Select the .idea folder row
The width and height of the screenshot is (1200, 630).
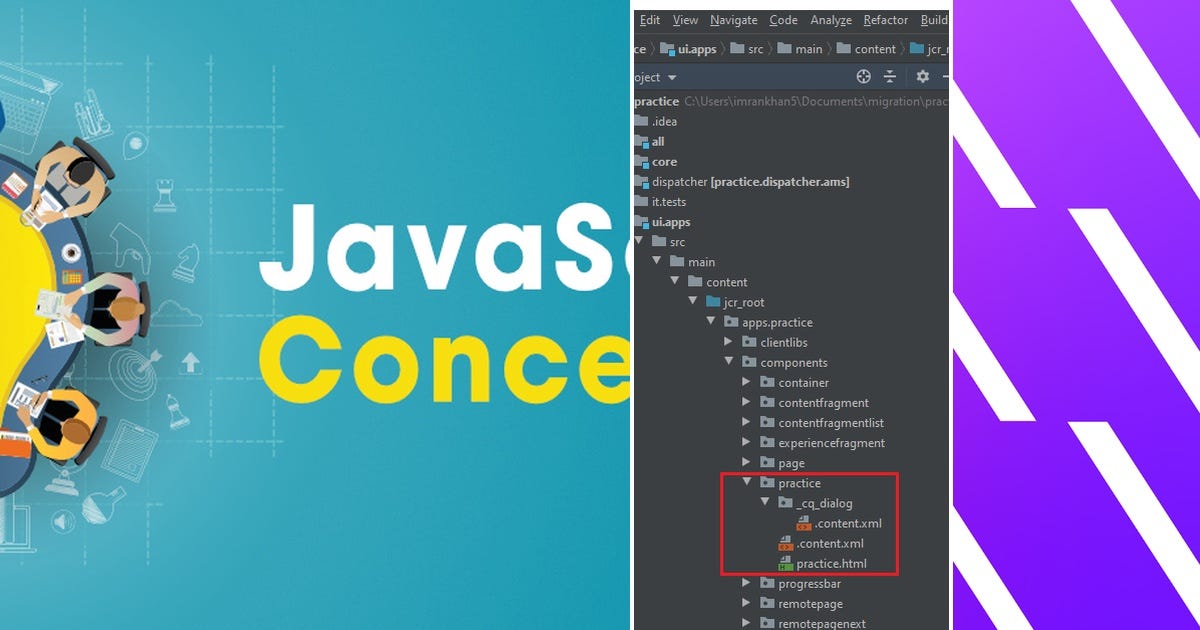pyautogui.click(x=791, y=122)
